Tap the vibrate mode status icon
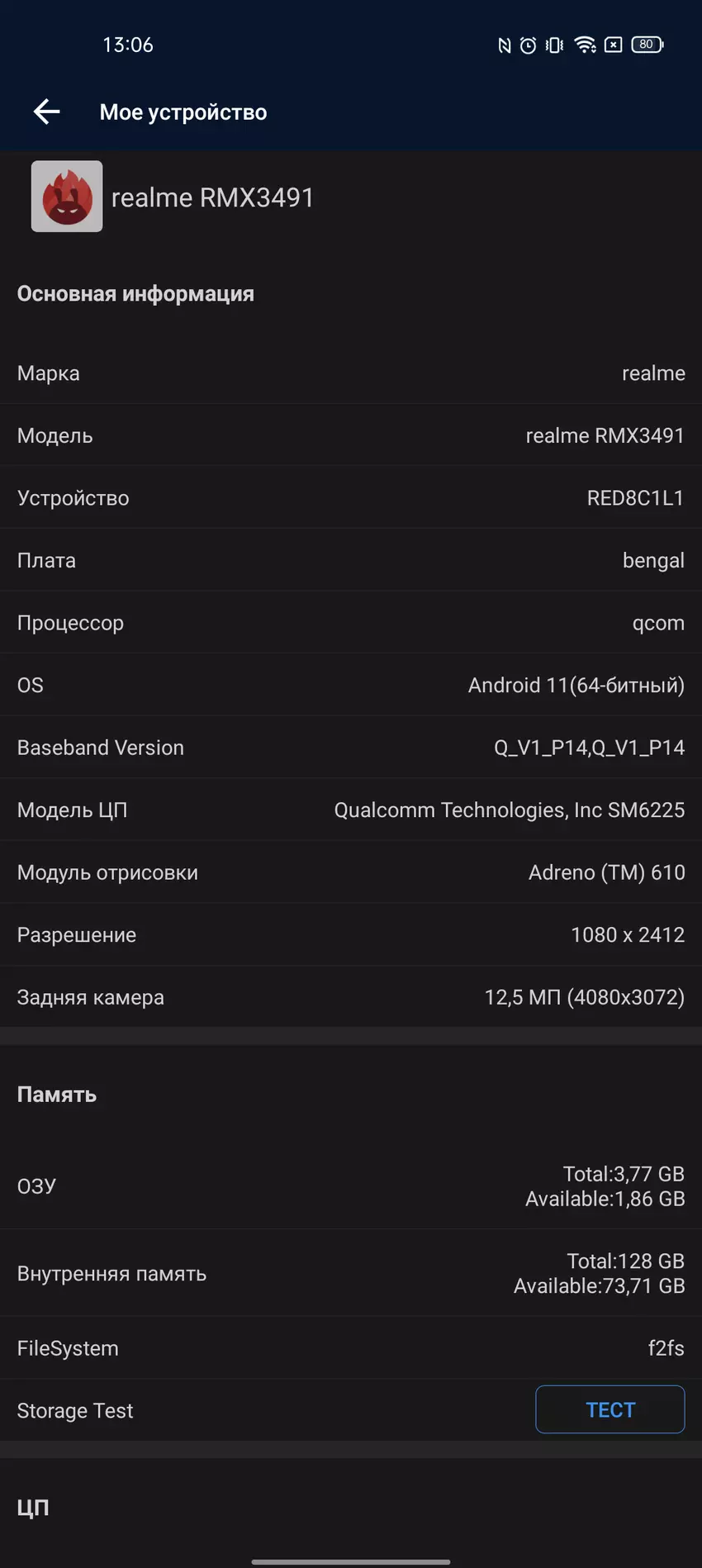 click(x=555, y=45)
